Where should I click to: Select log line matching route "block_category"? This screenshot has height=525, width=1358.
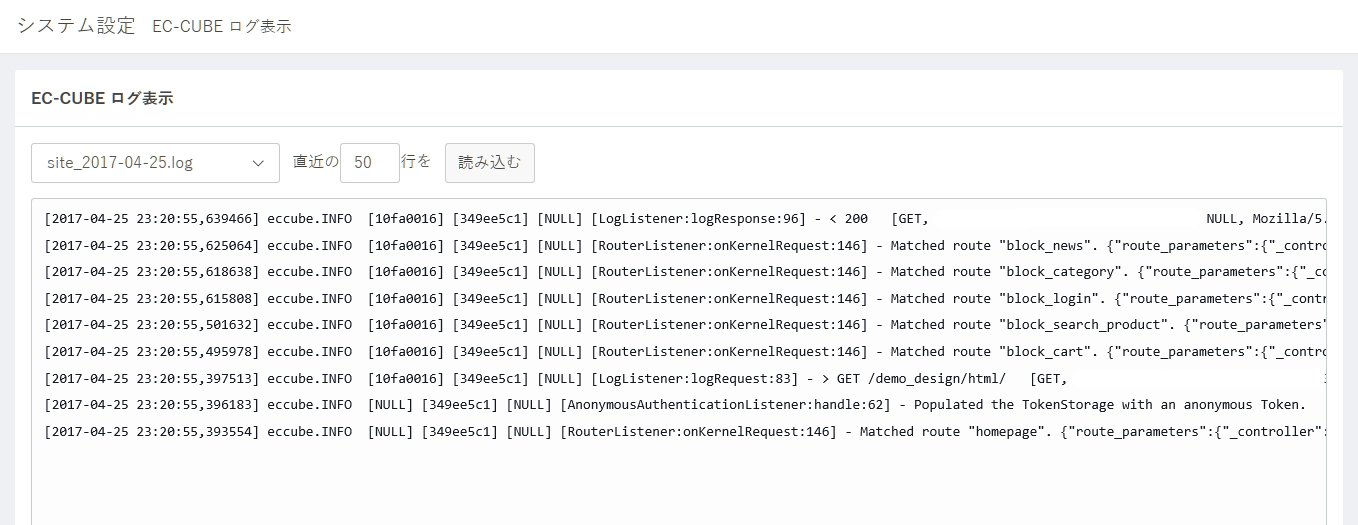click(x=685, y=272)
